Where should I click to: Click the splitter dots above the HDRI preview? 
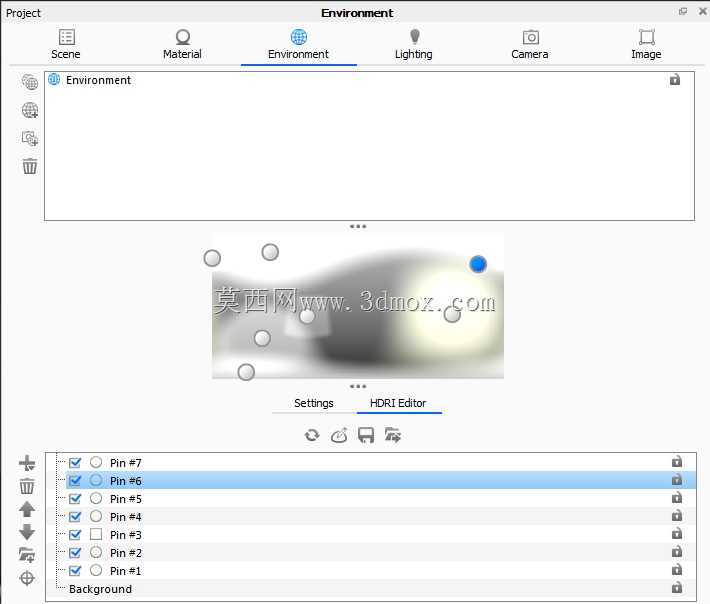point(358,226)
